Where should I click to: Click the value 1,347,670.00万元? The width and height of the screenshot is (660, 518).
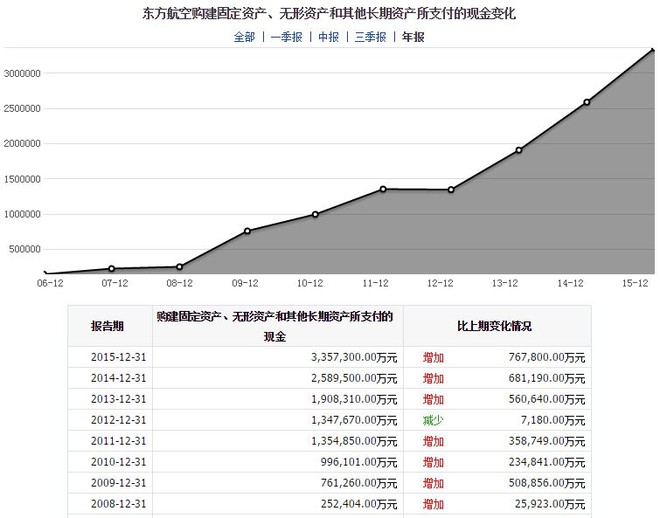tap(354, 420)
